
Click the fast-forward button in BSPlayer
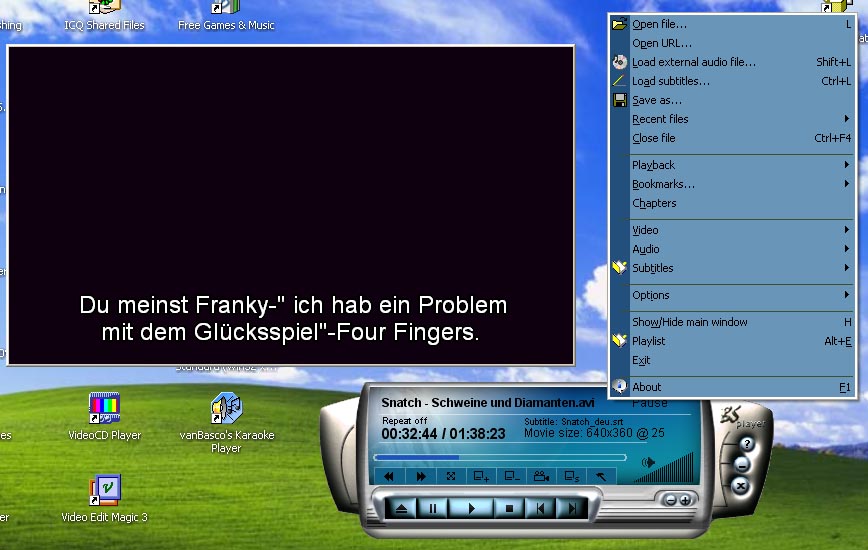click(x=421, y=476)
